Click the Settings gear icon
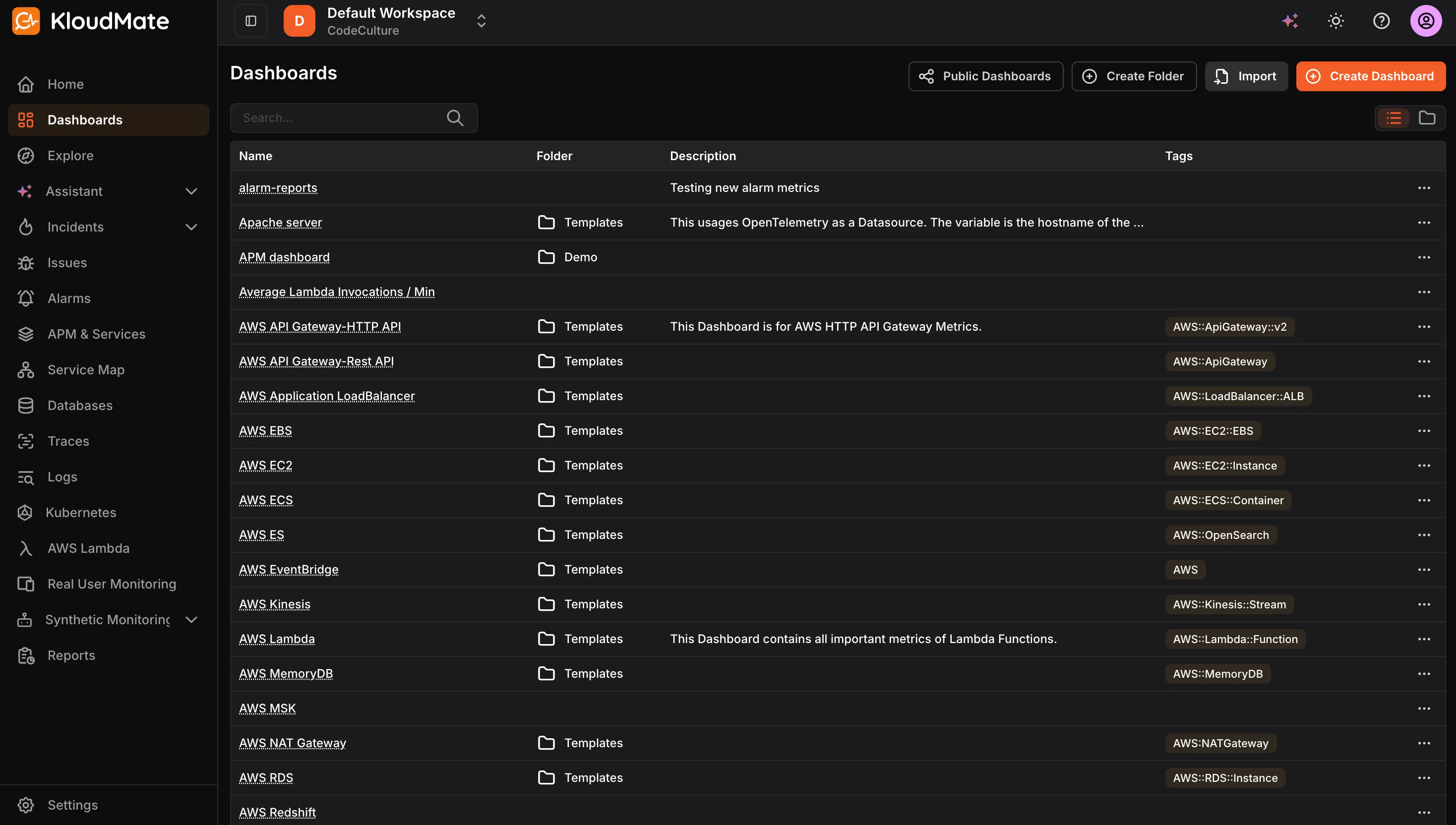Viewport: 1456px width, 825px height. point(25,805)
